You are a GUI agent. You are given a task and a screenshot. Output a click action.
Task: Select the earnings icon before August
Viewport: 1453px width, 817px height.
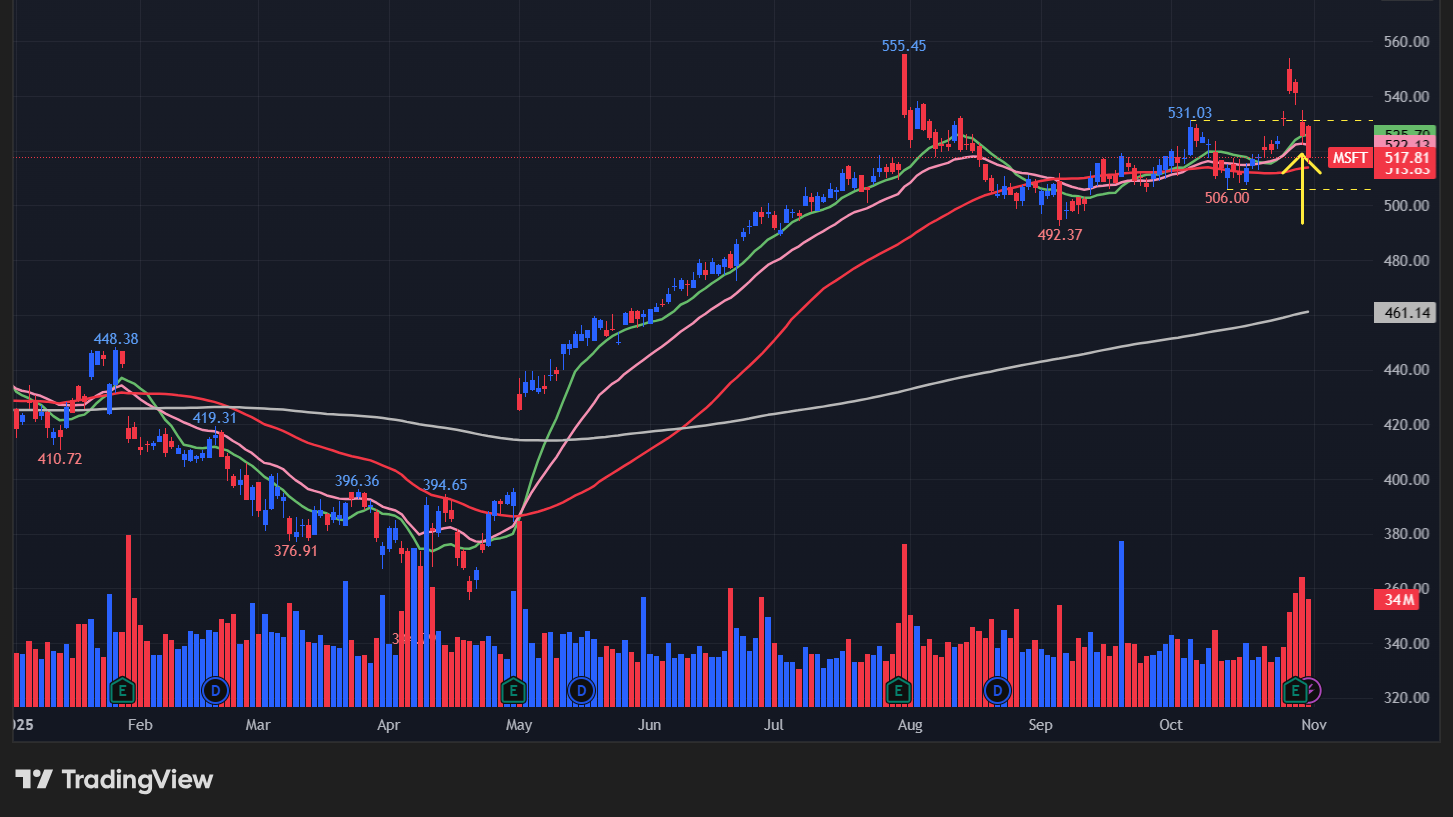click(898, 689)
